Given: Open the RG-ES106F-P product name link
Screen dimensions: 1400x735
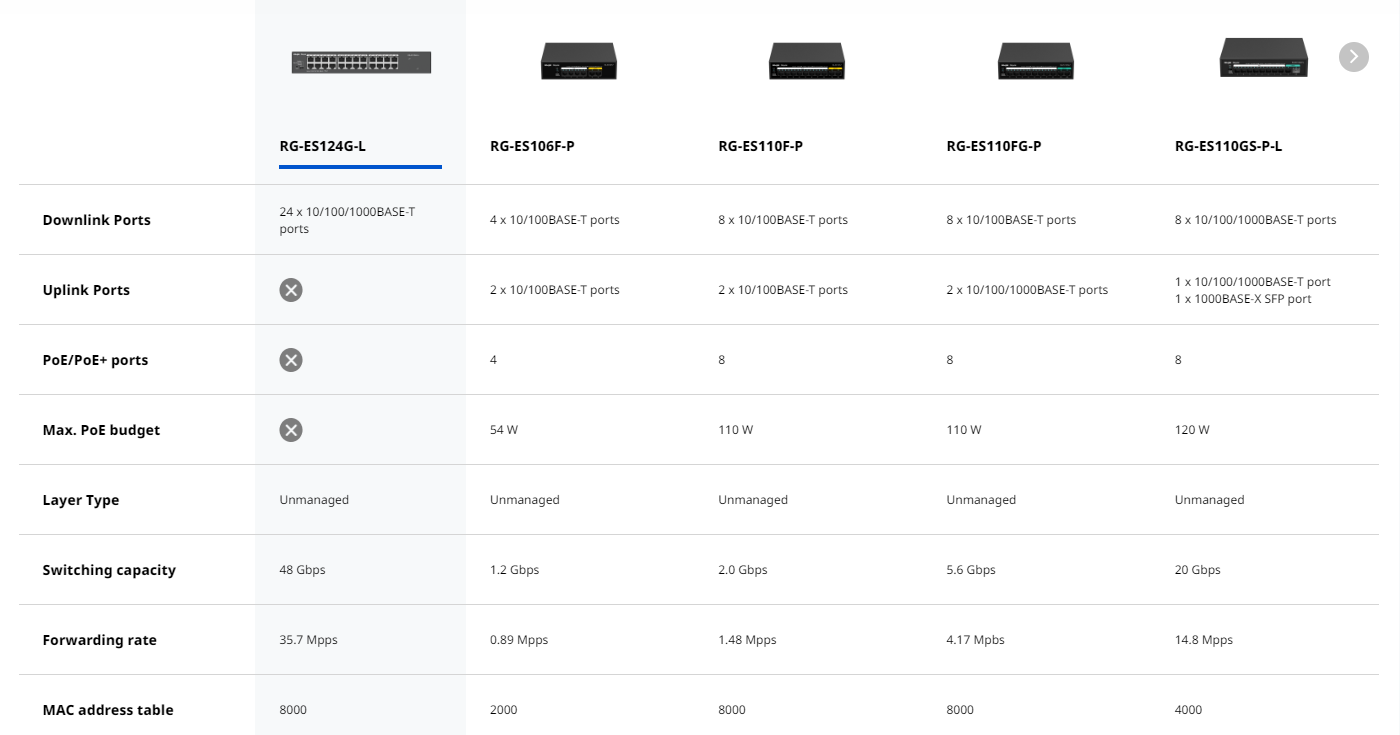Looking at the screenshot, I should tap(532, 146).
